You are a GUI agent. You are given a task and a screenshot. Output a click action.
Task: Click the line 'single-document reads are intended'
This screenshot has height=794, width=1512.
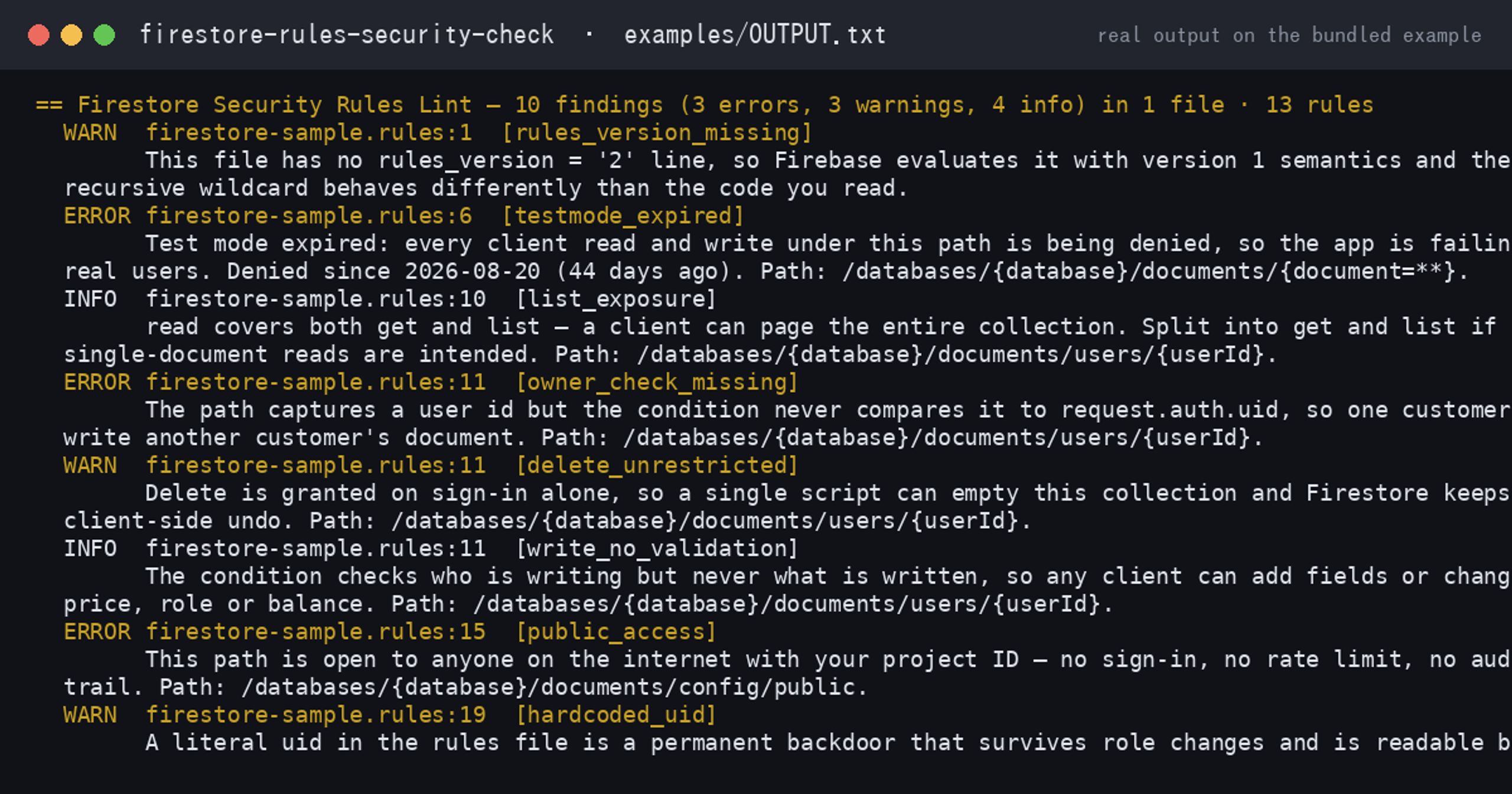(670, 355)
